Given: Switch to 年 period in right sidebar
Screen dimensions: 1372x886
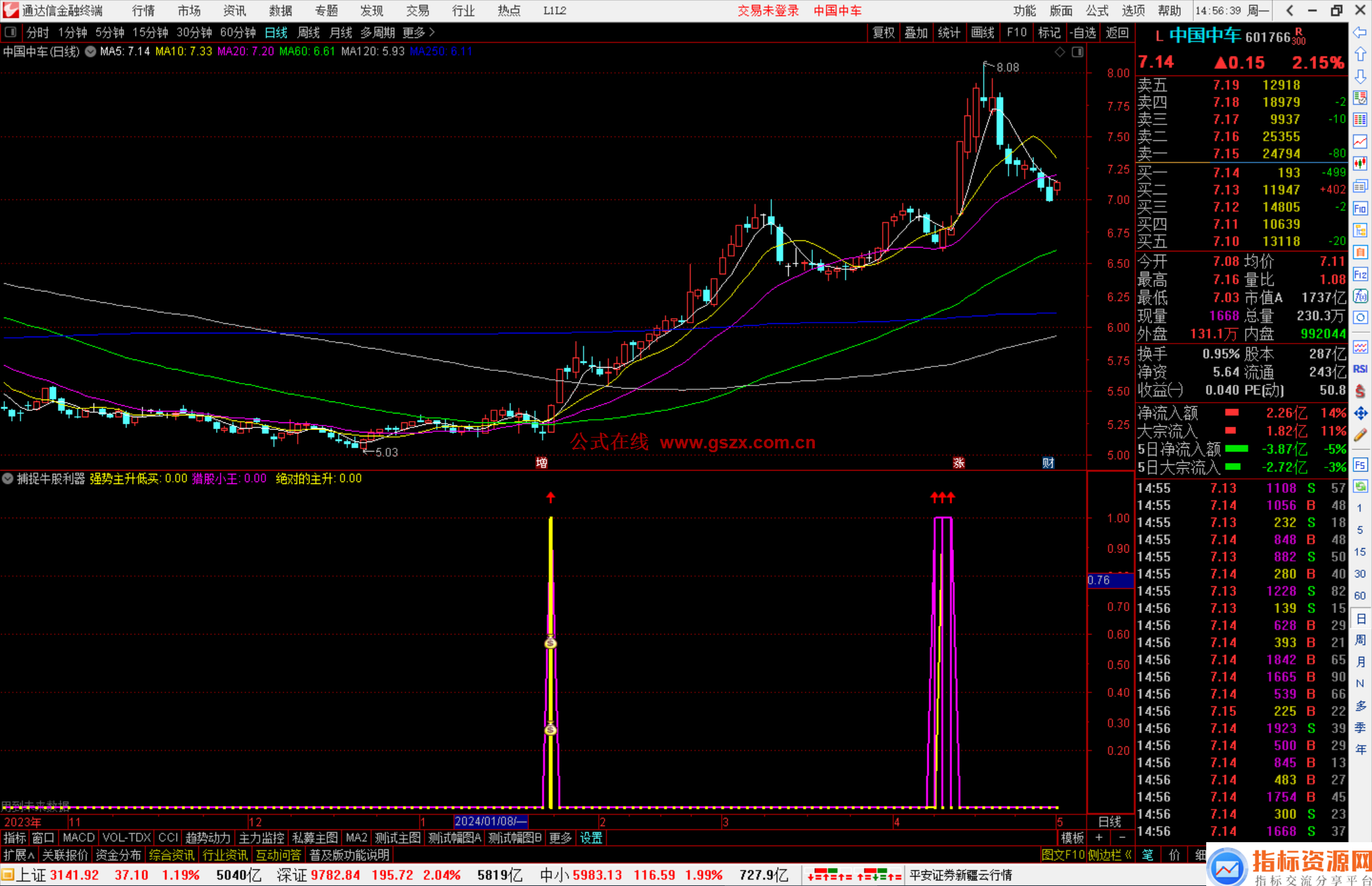Looking at the screenshot, I should (1361, 750).
